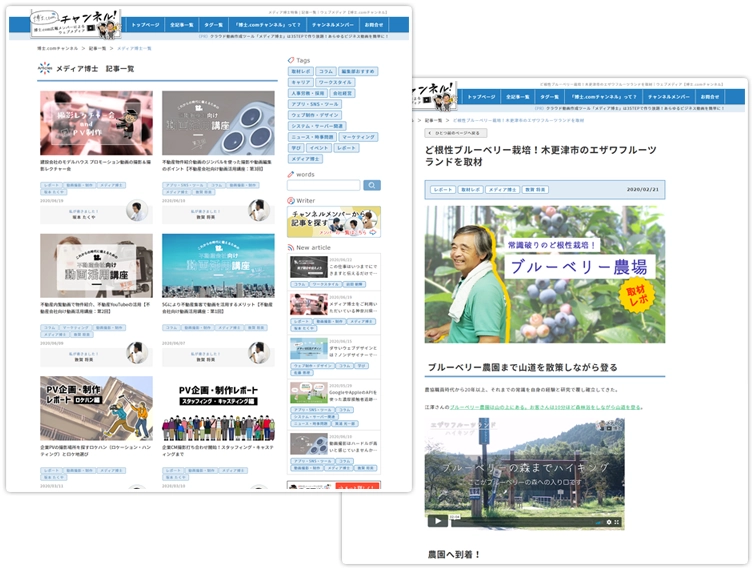Image resolution: width=755 pixels, height=571 pixels.
Task: Click the video progress bar on the player
Action: pyautogui.click(x=520, y=521)
